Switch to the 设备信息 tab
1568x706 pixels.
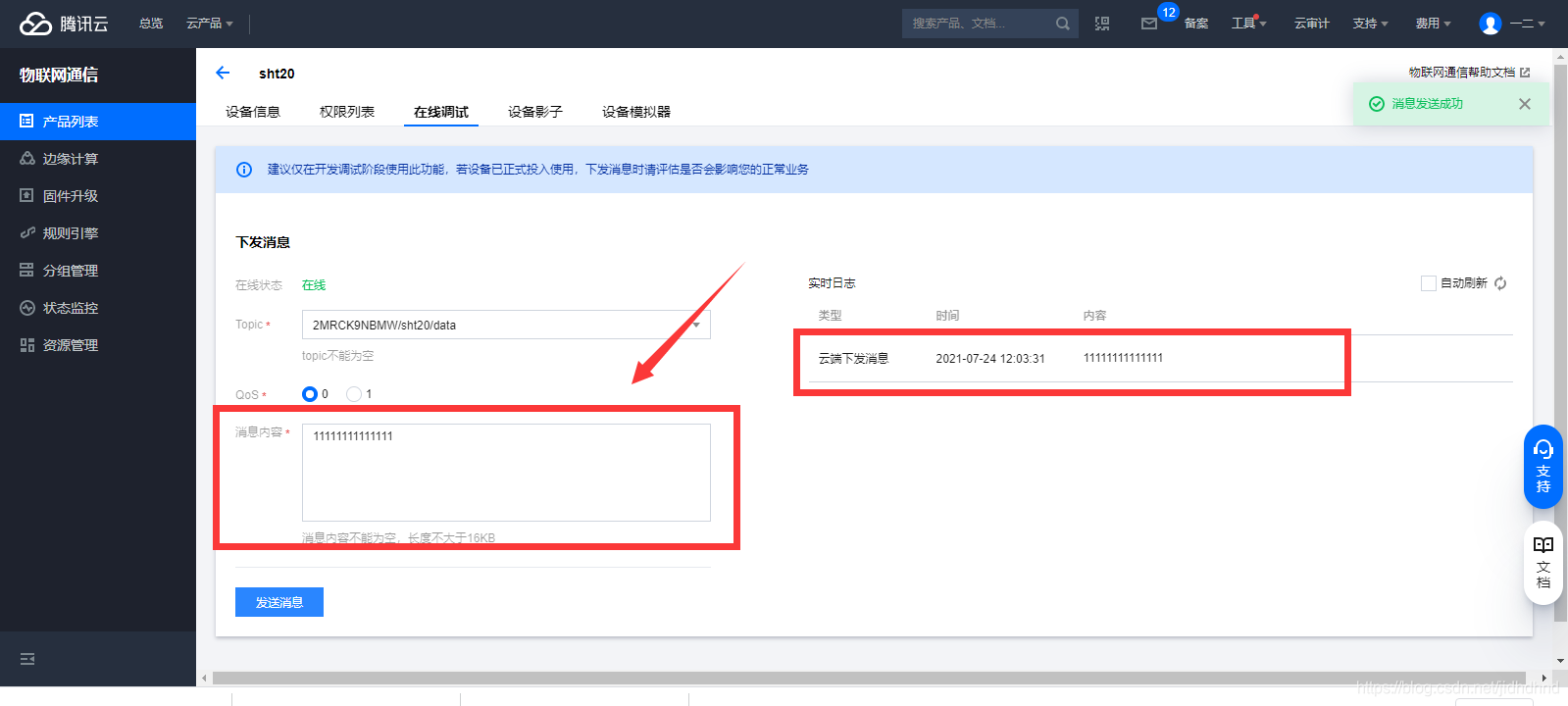[x=253, y=112]
